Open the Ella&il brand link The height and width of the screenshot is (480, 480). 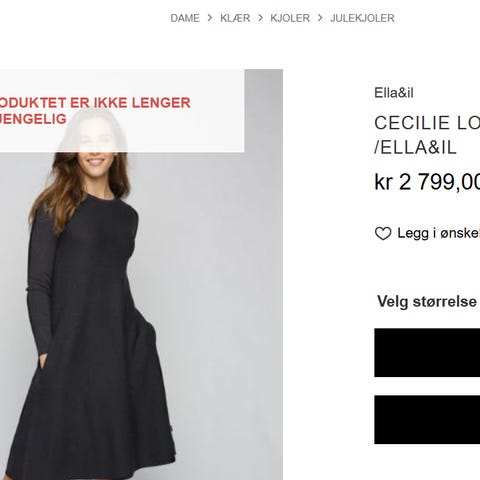click(394, 93)
